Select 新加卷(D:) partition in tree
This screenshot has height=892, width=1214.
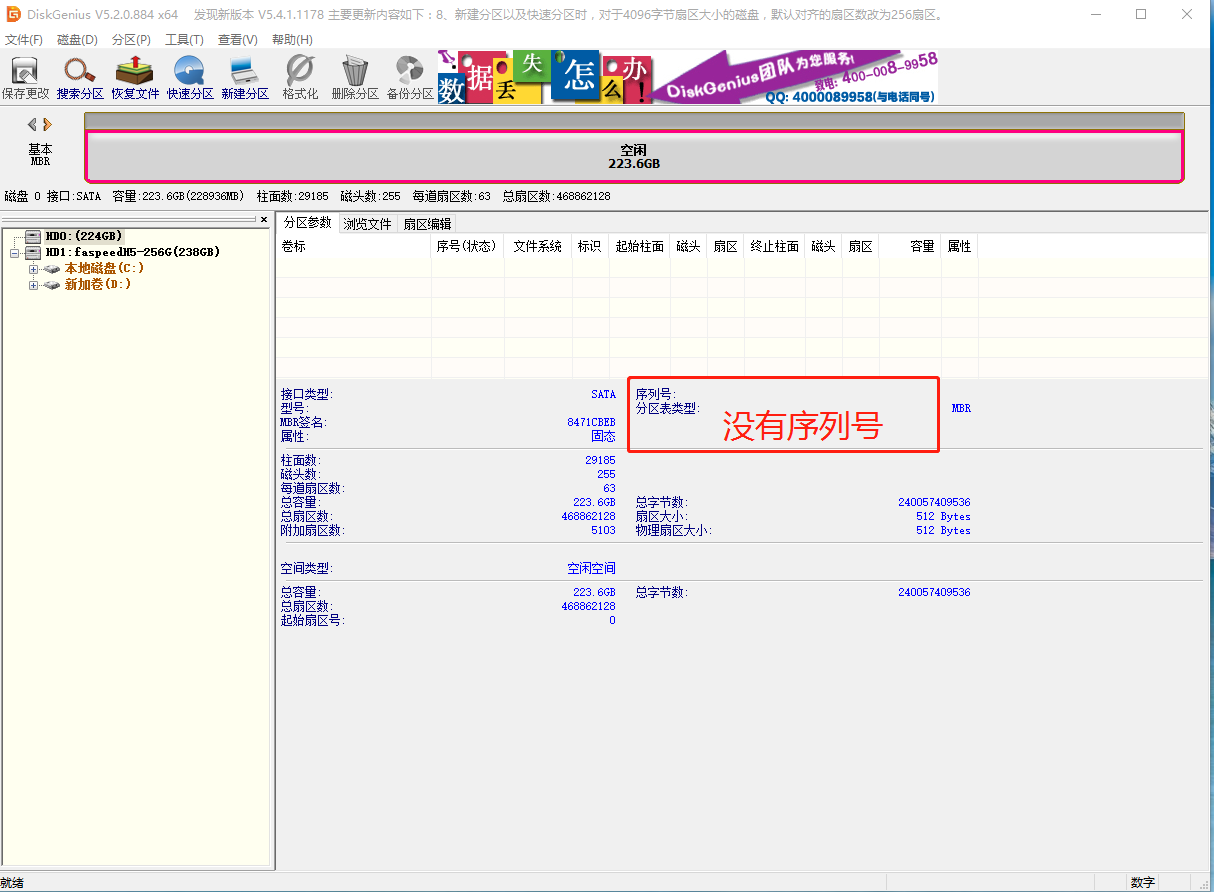[98, 284]
